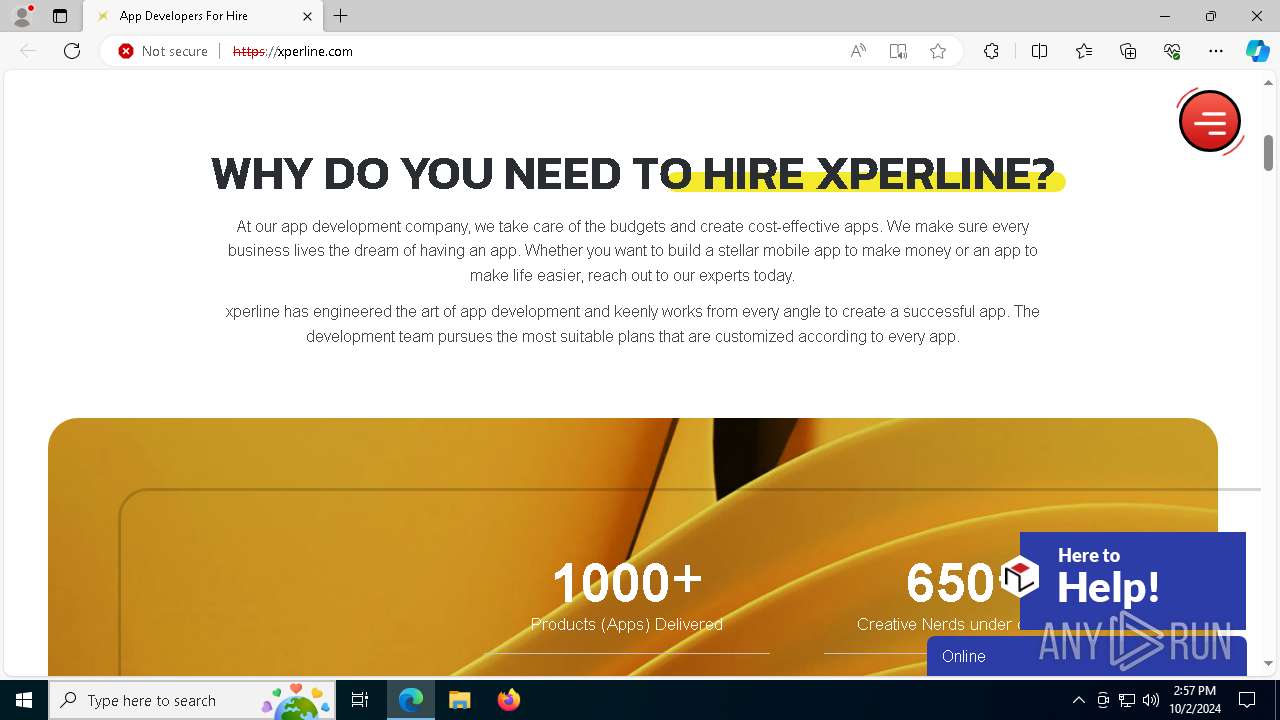Open Browser essentials heart icon
The height and width of the screenshot is (720, 1280).
tap(1172, 51)
